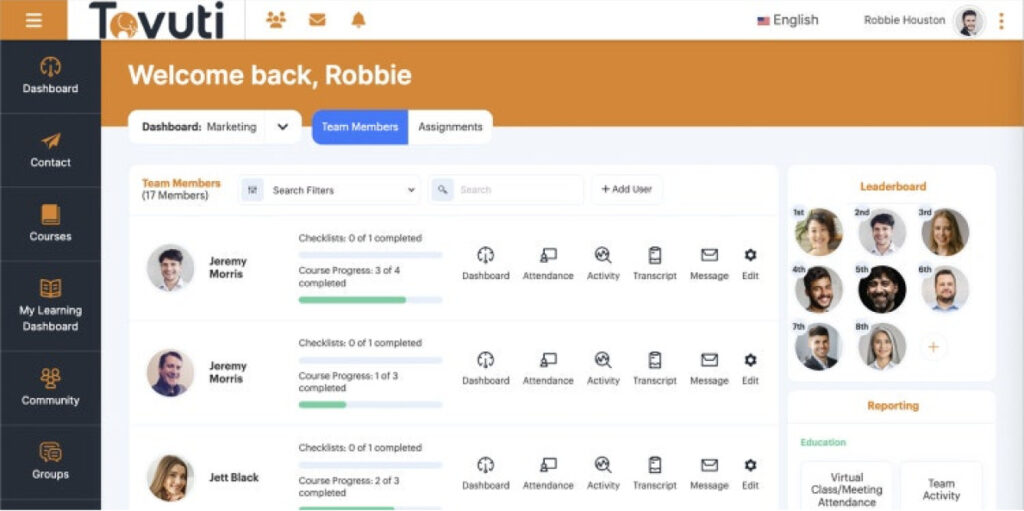Click the Search input field
The width and height of the screenshot is (1024, 511).
[x=517, y=190]
